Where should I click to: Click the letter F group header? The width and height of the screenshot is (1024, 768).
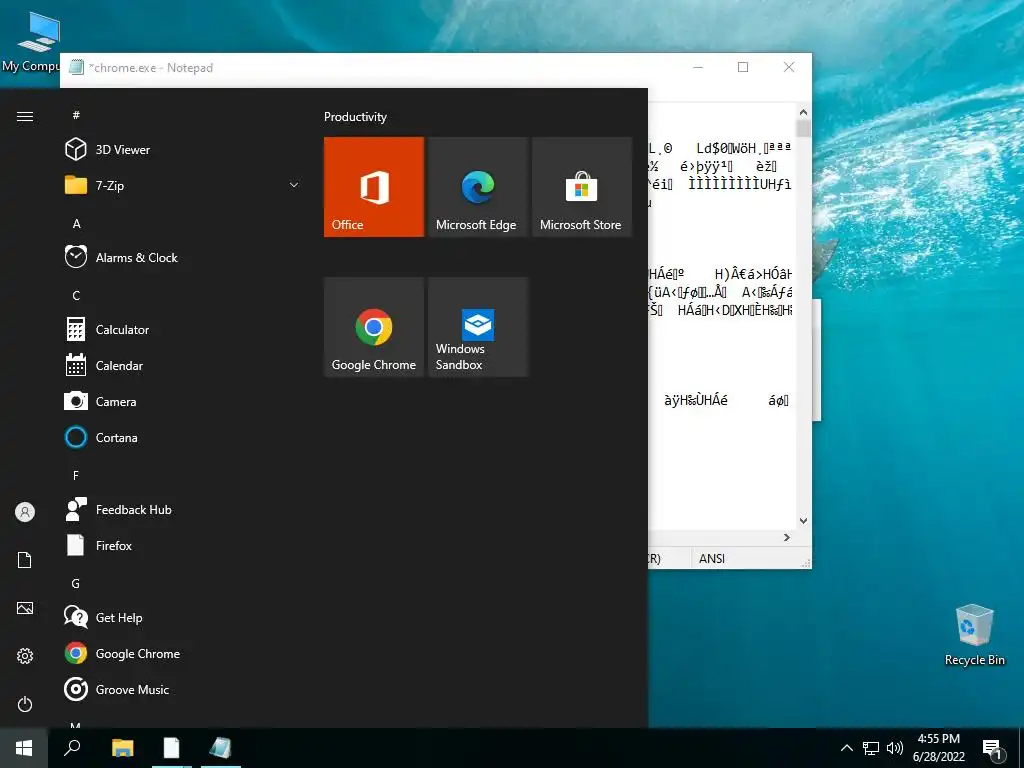click(x=76, y=475)
